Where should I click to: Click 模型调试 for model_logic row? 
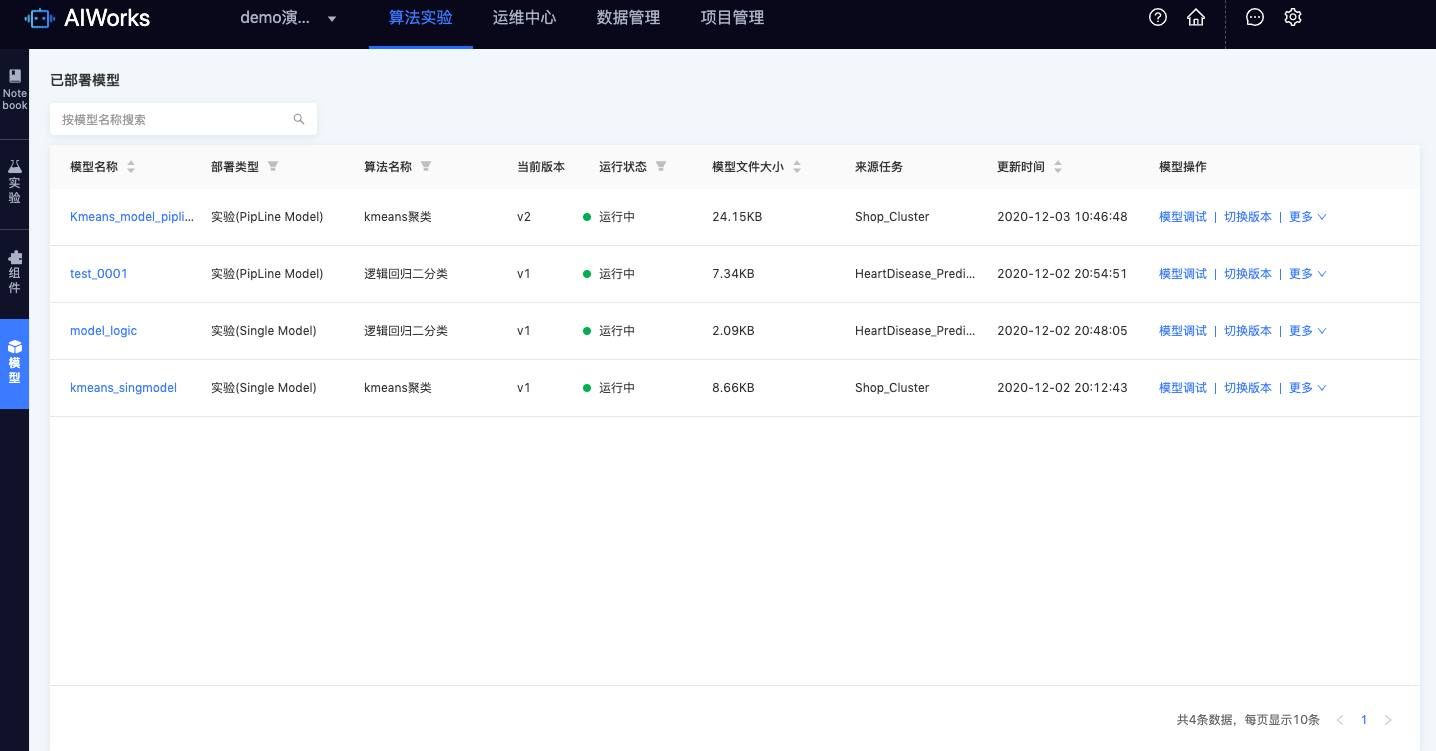[x=1183, y=331]
